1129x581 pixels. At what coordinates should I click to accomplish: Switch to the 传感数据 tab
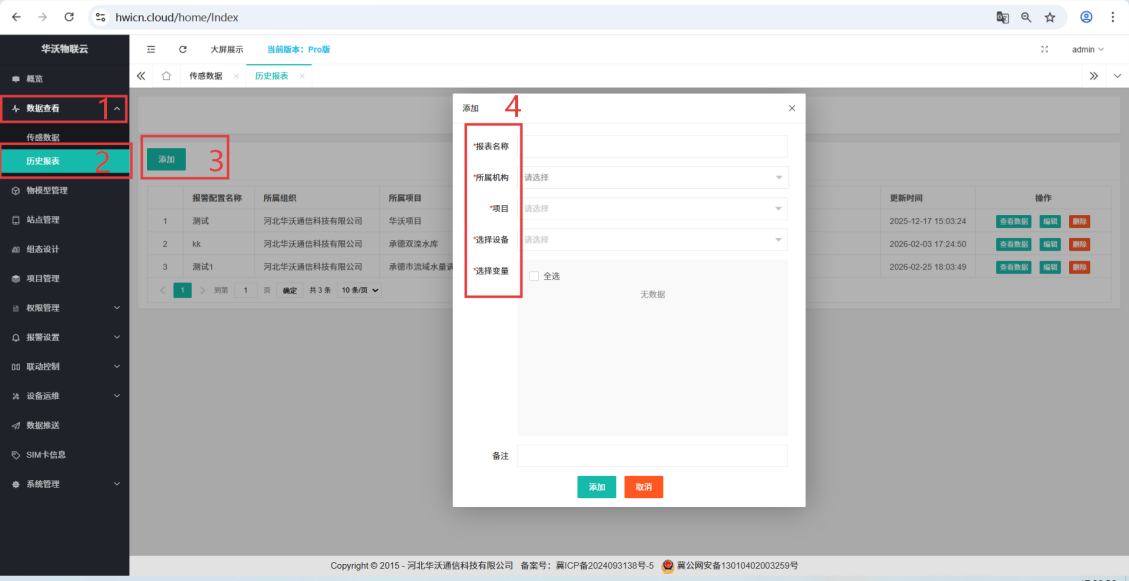coord(206,76)
